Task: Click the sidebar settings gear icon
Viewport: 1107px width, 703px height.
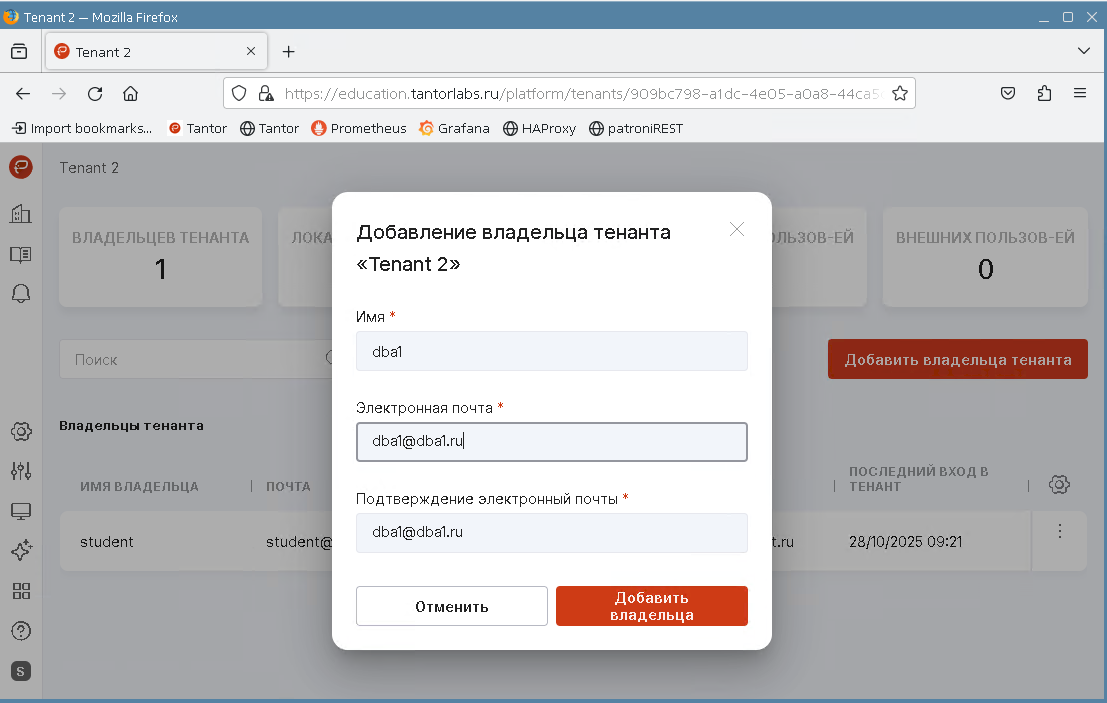Action: point(21,431)
